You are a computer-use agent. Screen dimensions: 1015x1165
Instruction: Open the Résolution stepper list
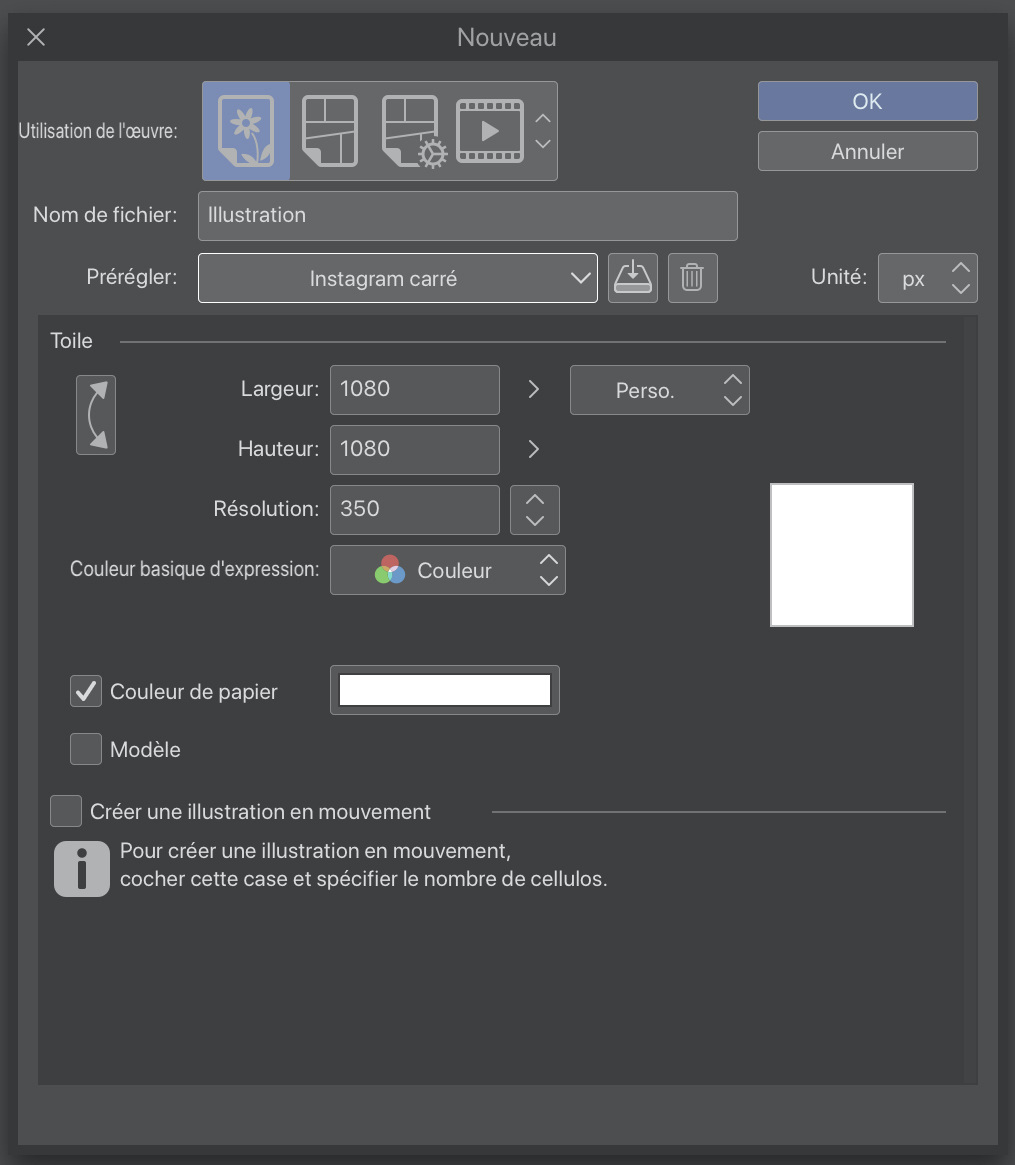(x=534, y=510)
